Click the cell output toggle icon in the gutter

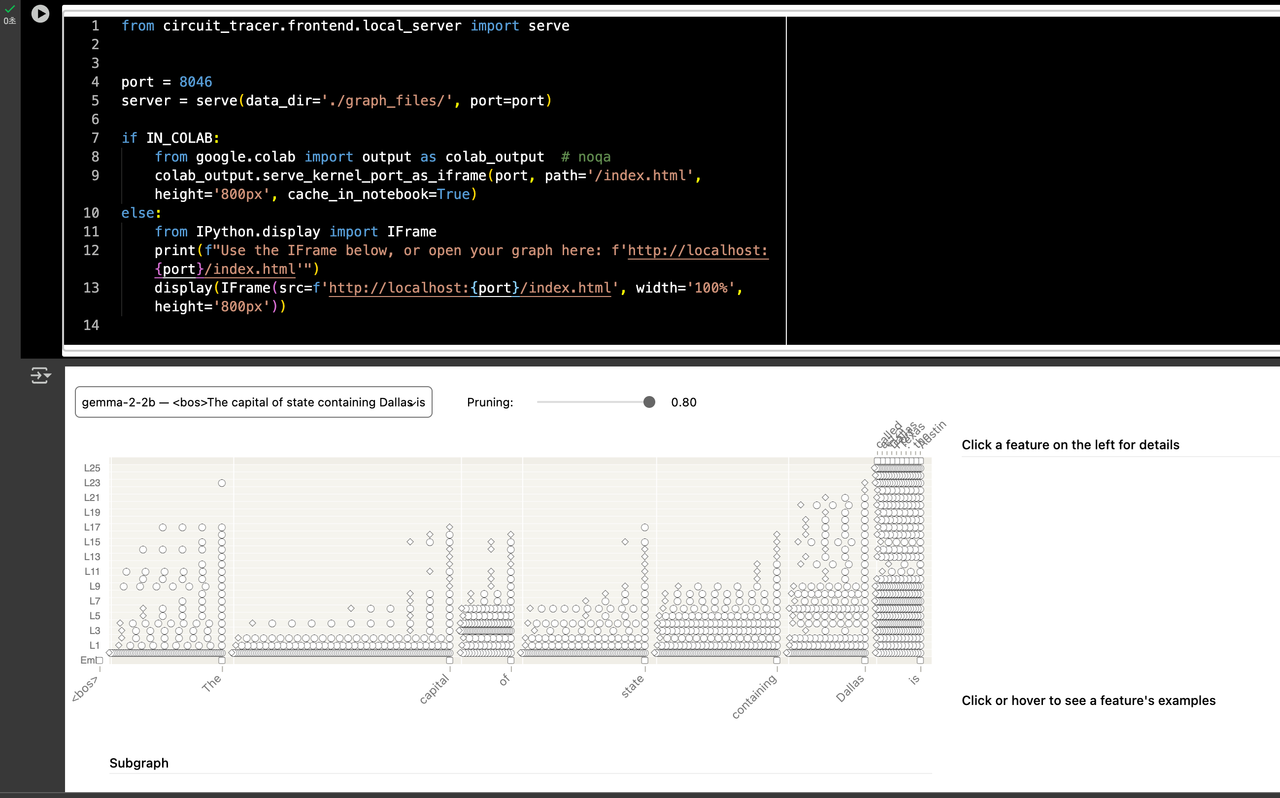[40, 376]
